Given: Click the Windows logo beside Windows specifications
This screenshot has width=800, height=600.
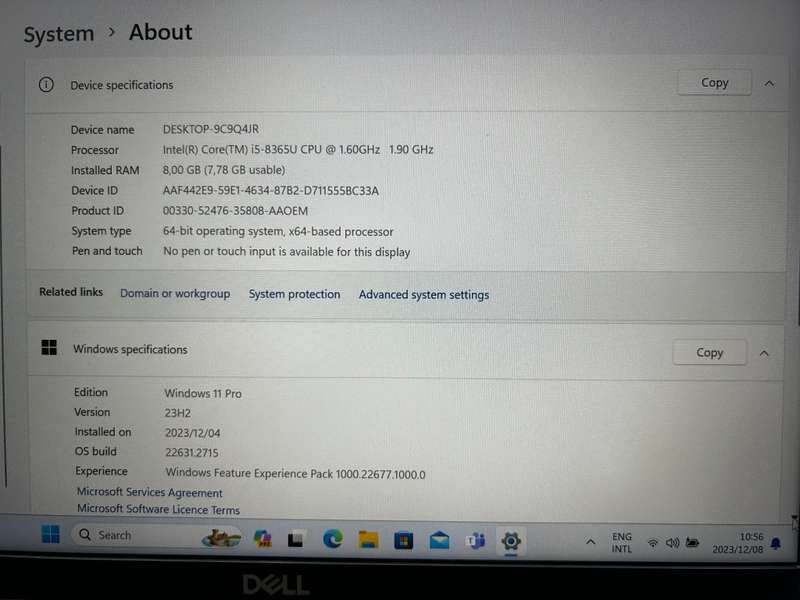Looking at the screenshot, I should click(x=49, y=347).
